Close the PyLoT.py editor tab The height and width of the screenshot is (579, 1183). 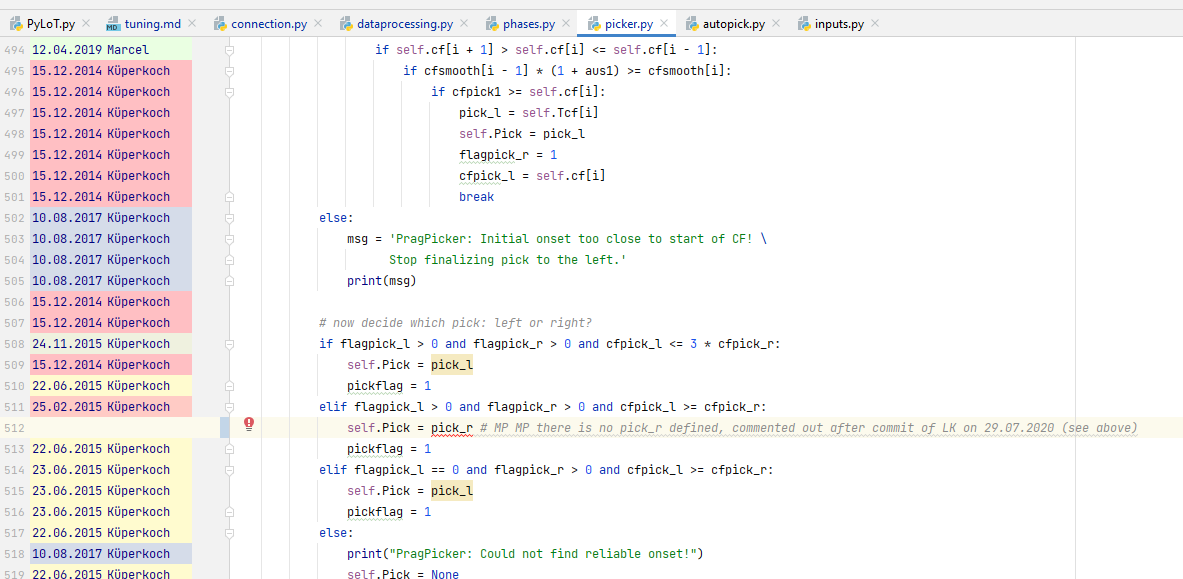(85, 24)
